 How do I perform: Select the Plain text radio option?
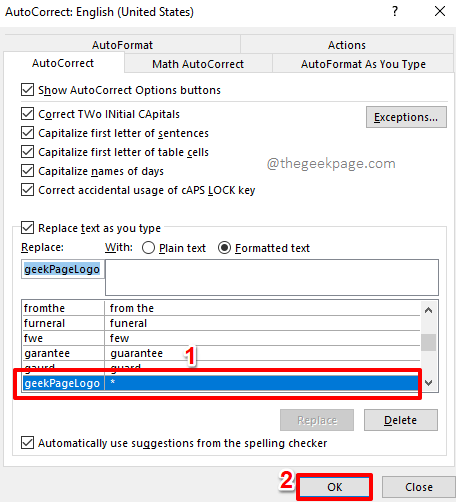point(148,248)
